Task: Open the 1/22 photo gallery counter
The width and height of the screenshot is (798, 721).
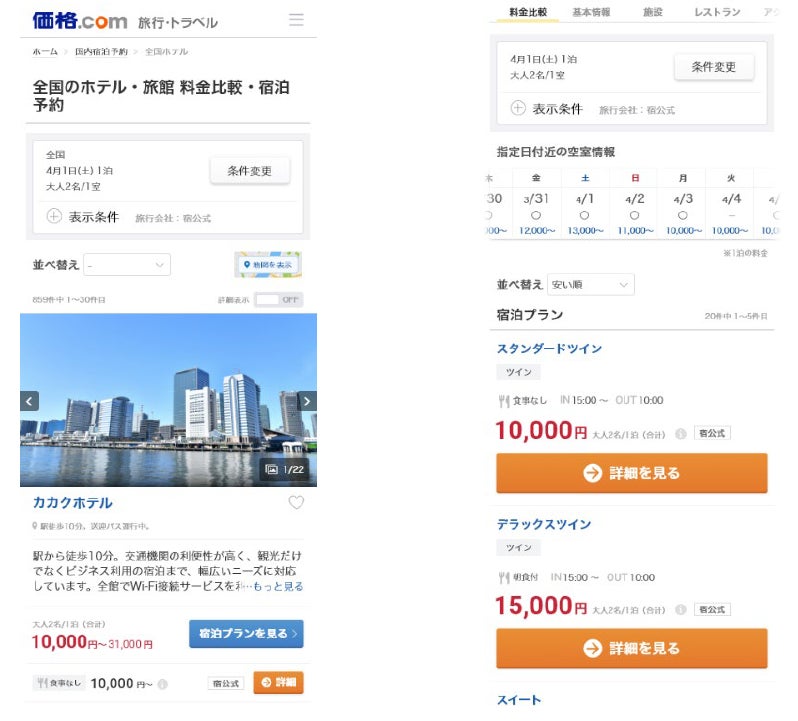Action: [284, 469]
